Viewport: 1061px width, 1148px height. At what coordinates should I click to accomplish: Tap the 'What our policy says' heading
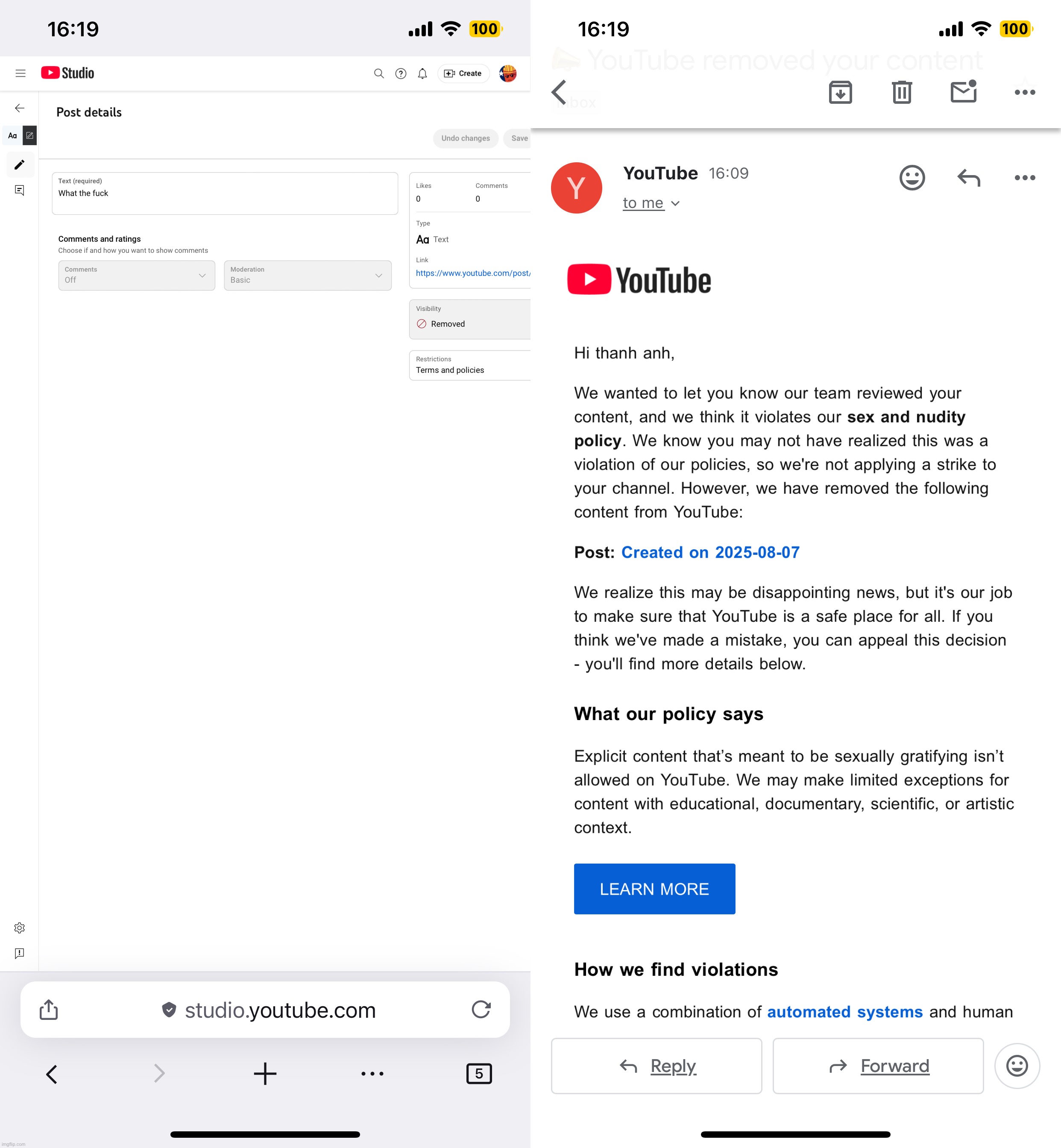click(x=668, y=714)
